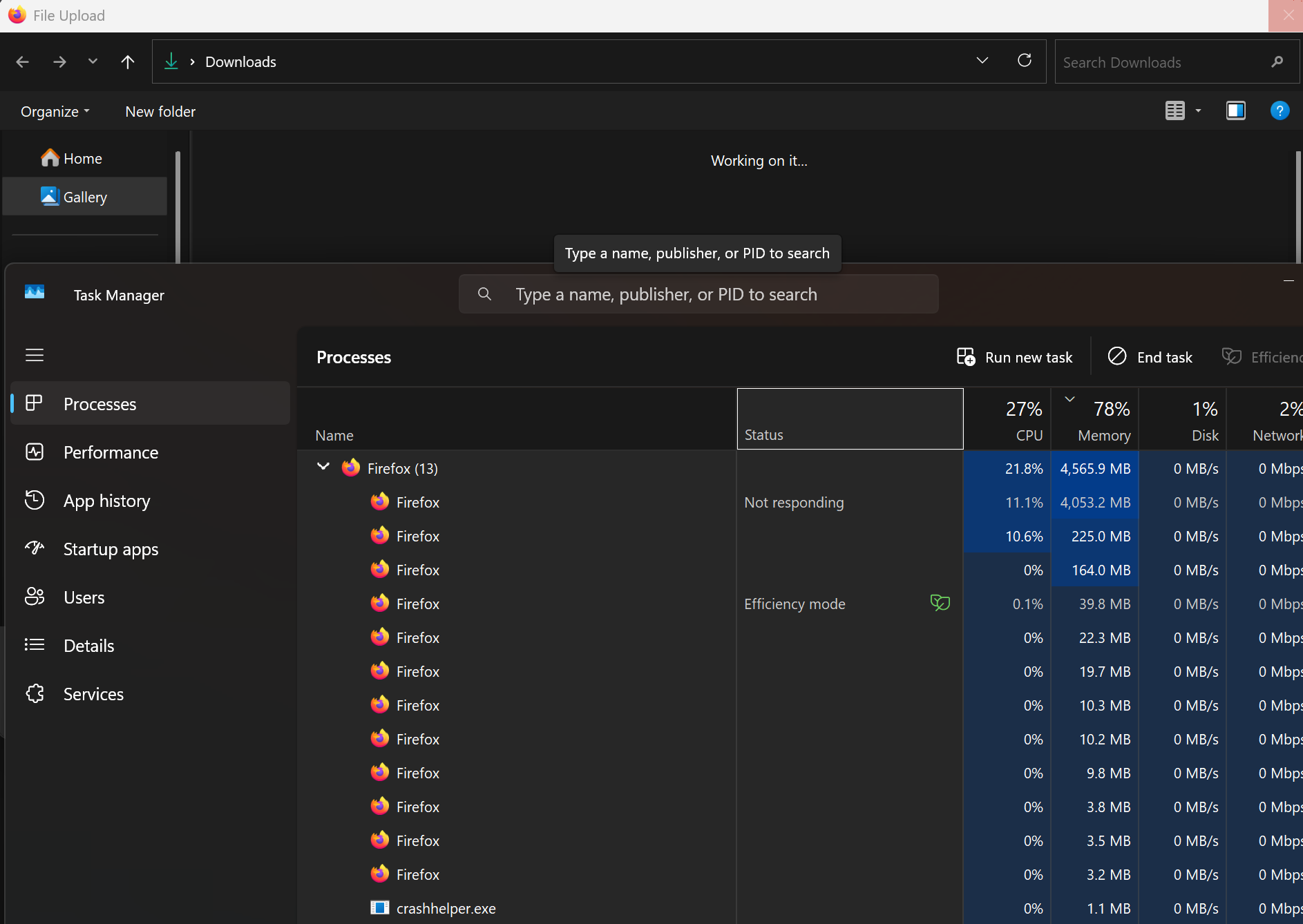Click Downloads in the address bar
The image size is (1303, 924).
[x=240, y=61]
